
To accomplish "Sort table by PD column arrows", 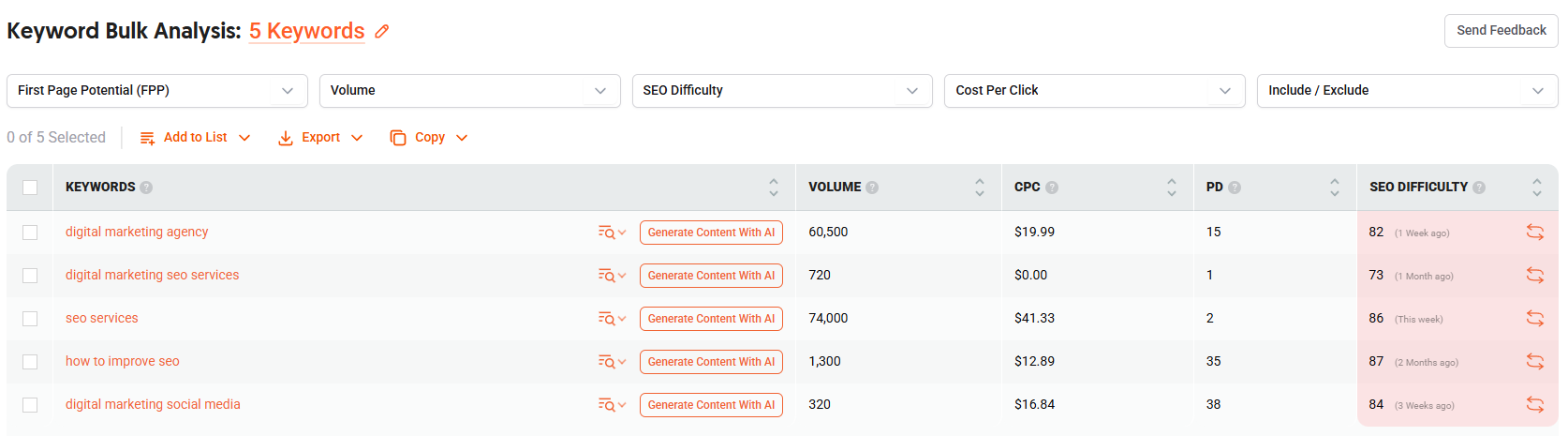I will click(x=1335, y=188).
